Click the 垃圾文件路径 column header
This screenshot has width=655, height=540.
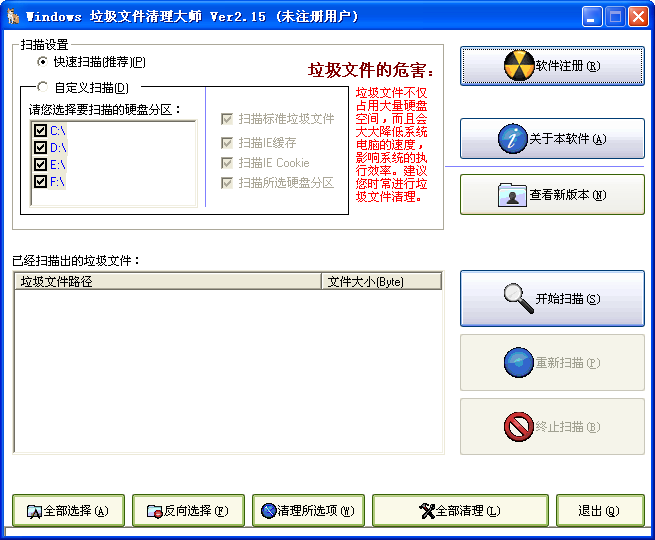coord(167,282)
